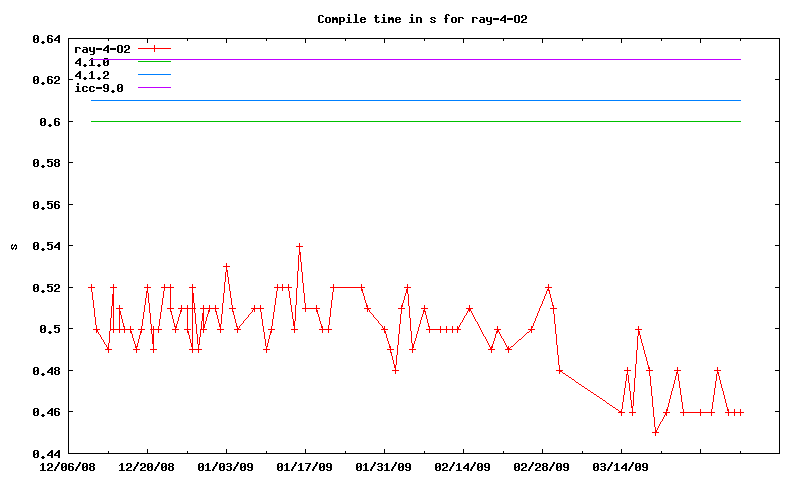Viewport: 800px width, 480px height.
Task: Click the 0.44 y-axis tick label
Action: click(x=47, y=453)
